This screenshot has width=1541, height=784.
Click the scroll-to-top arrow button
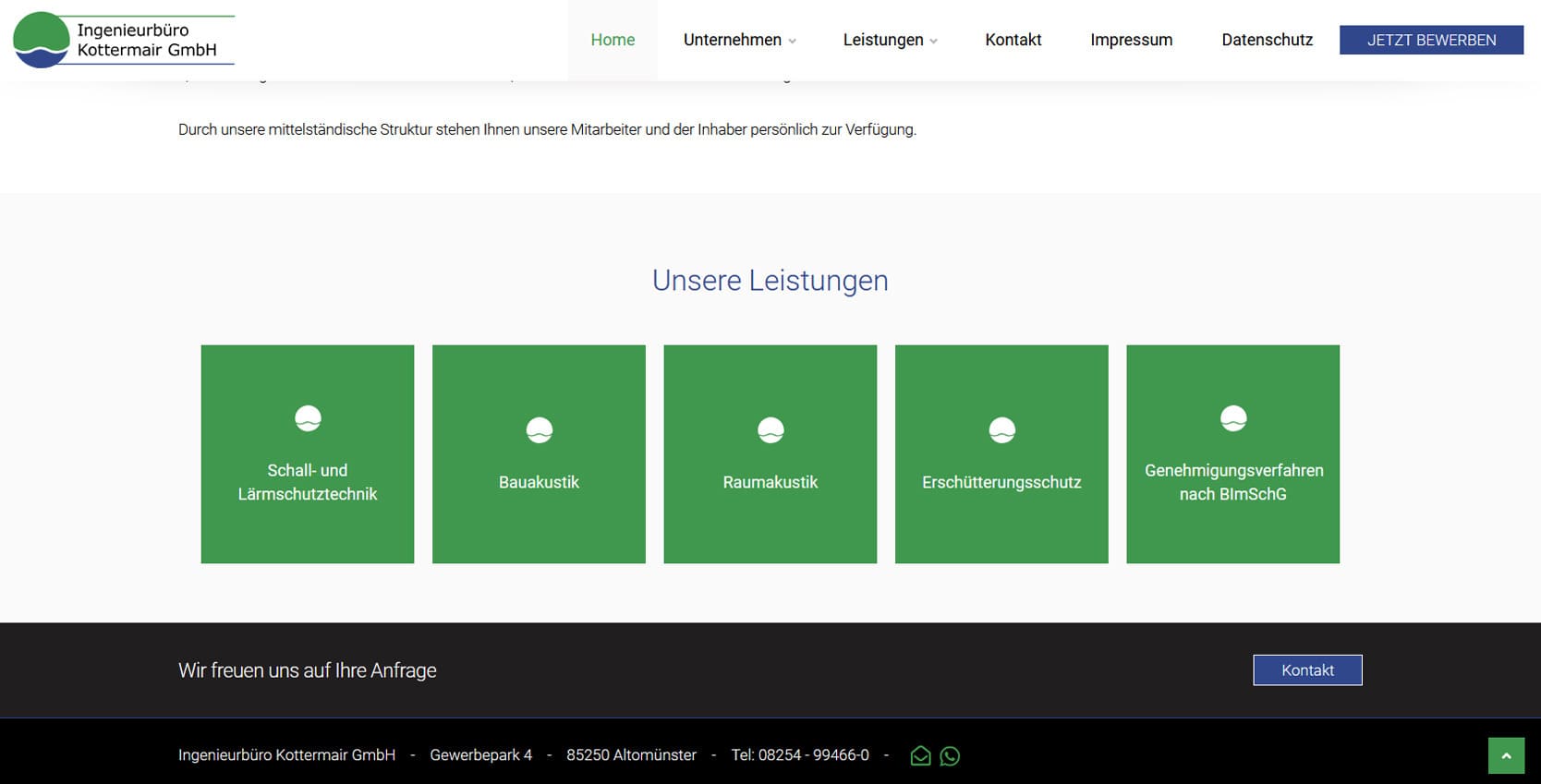1506,755
